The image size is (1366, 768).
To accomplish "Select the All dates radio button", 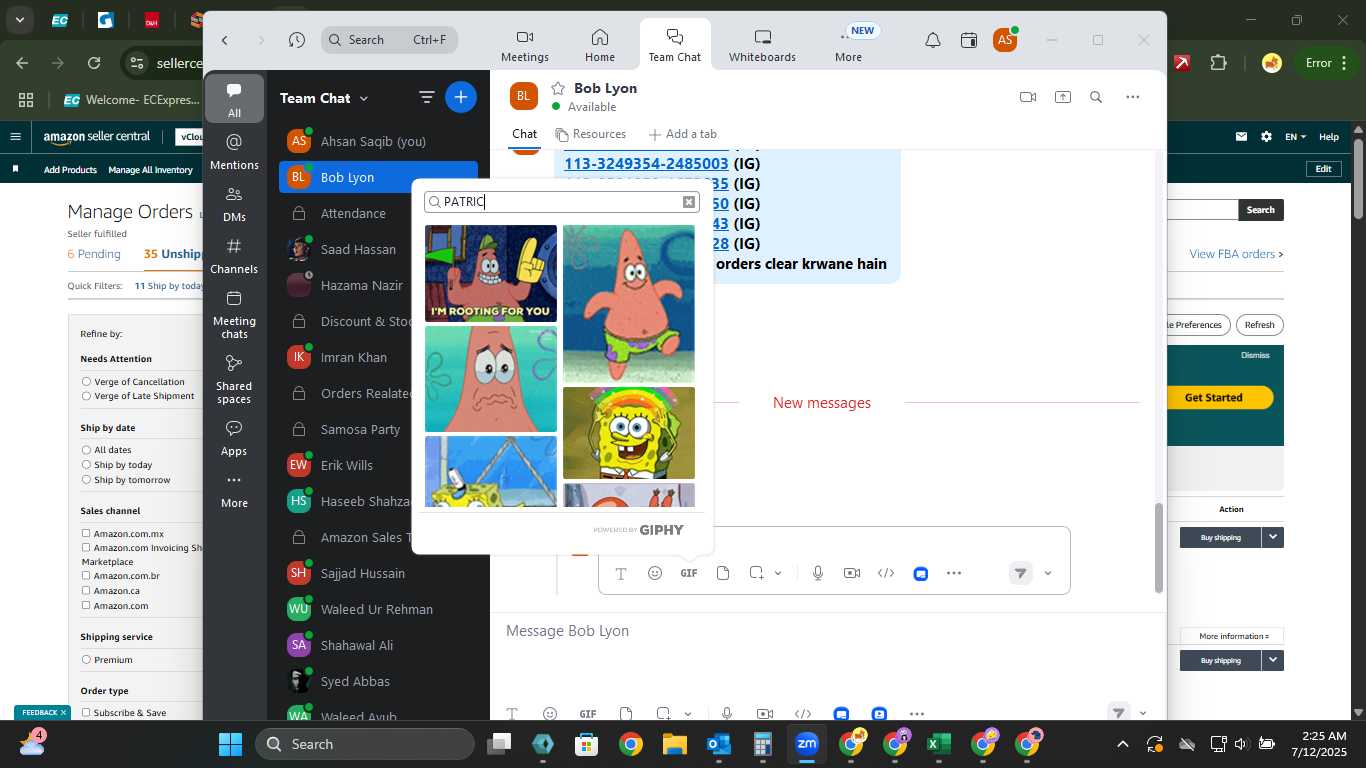I will [86, 450].
